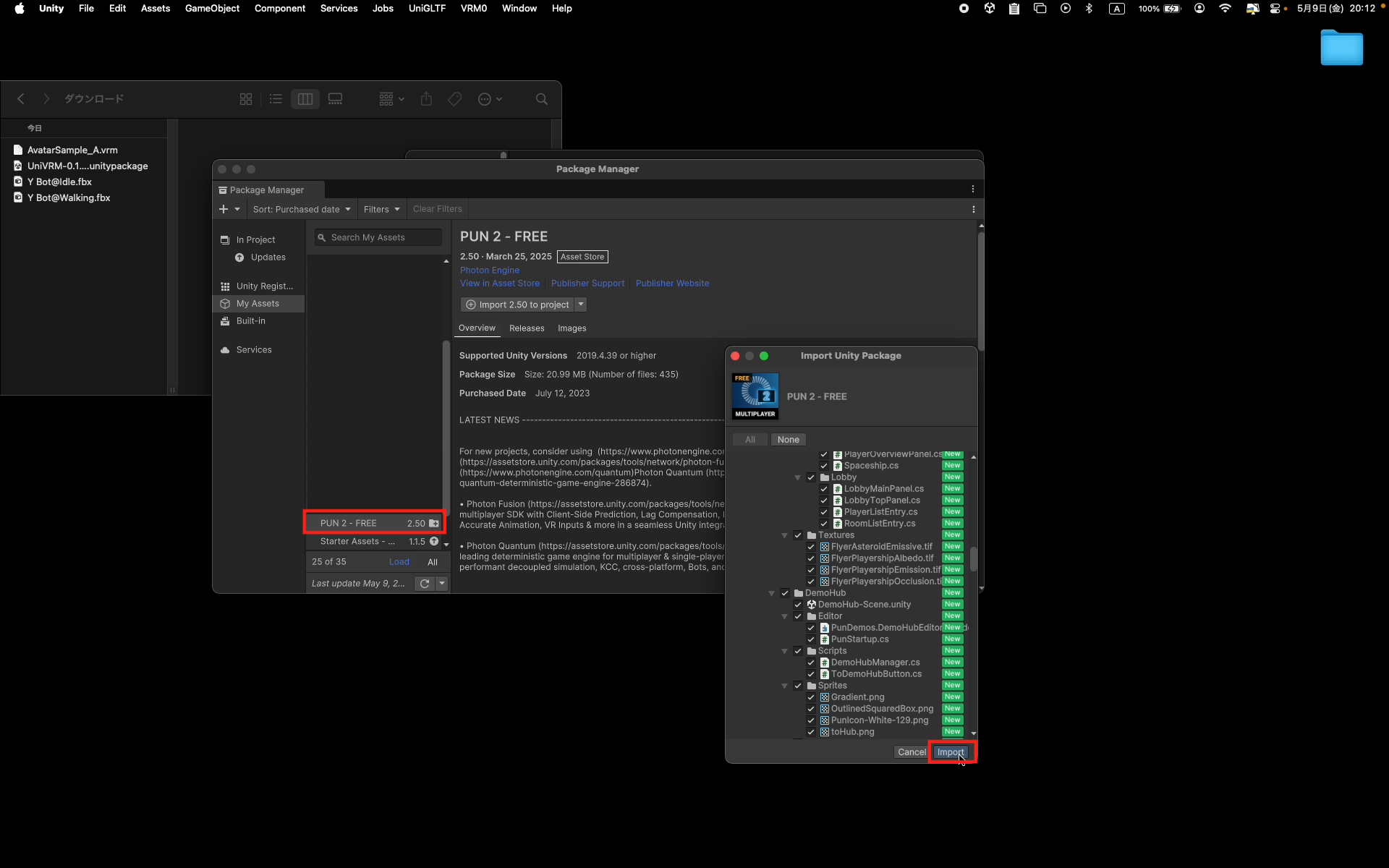Uncheck DemoHub-Scene.unity checkbox
Image resolution: width=1389 pixels, height=868 pixels.
pos(798,605)
